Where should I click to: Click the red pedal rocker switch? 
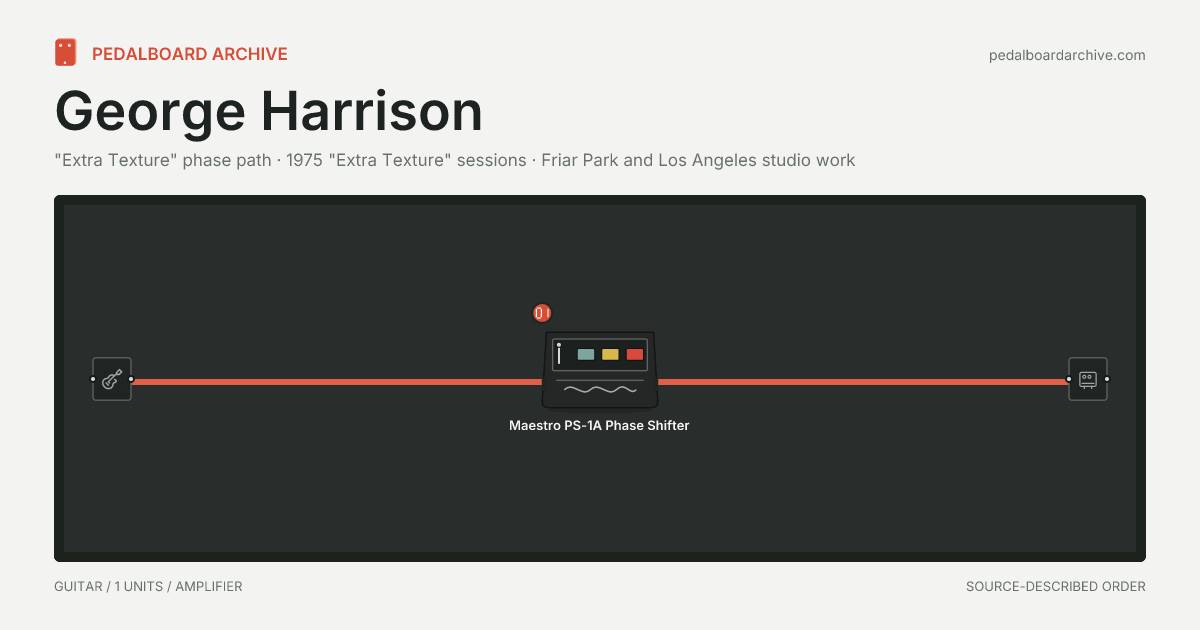coord(635,354)
